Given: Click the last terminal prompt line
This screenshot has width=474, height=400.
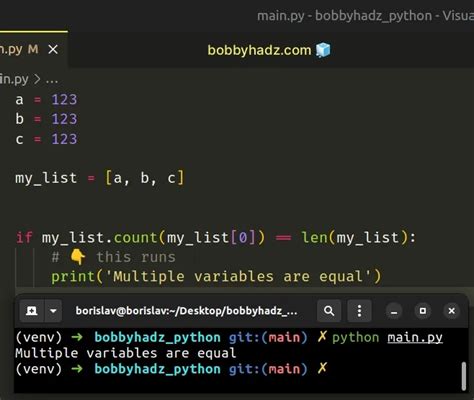Looking at the screenshot, I should [x=171, y=369].
